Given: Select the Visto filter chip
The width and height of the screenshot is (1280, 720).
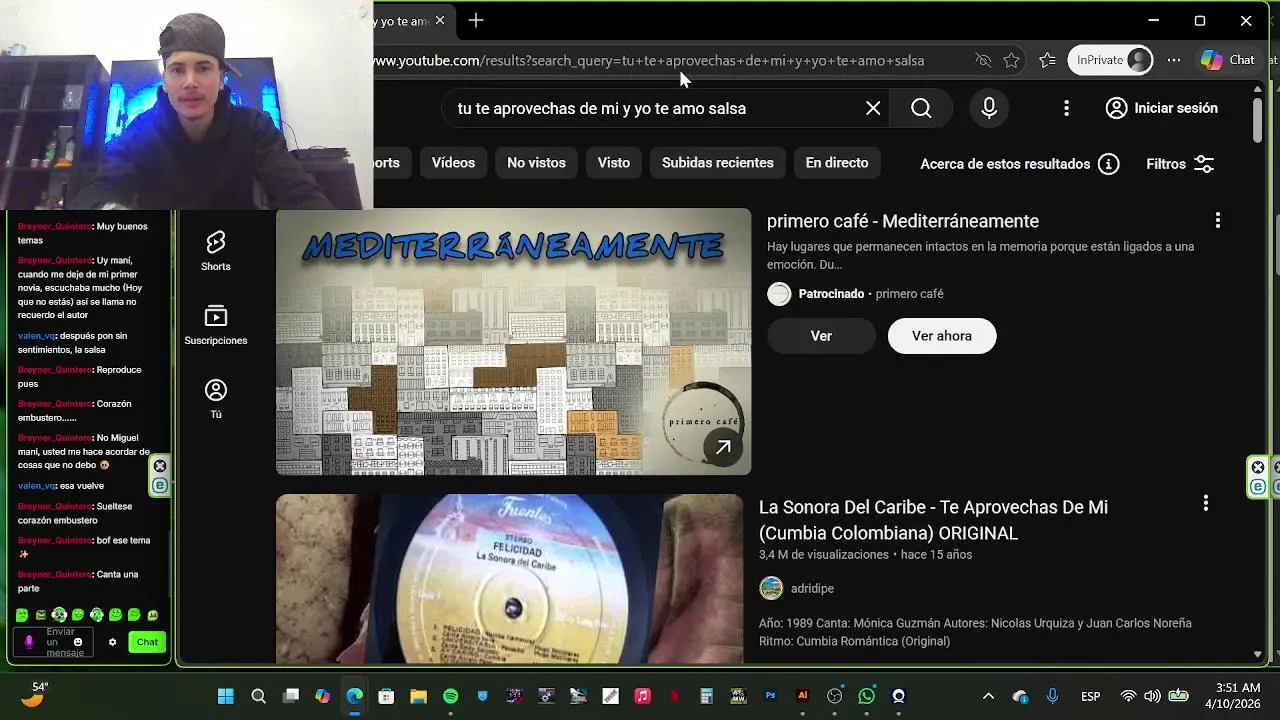Looking at the screenshot, I should 614,163.
